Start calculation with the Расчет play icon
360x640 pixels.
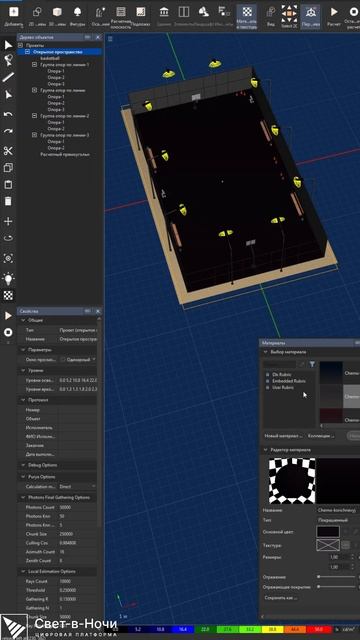334,12
